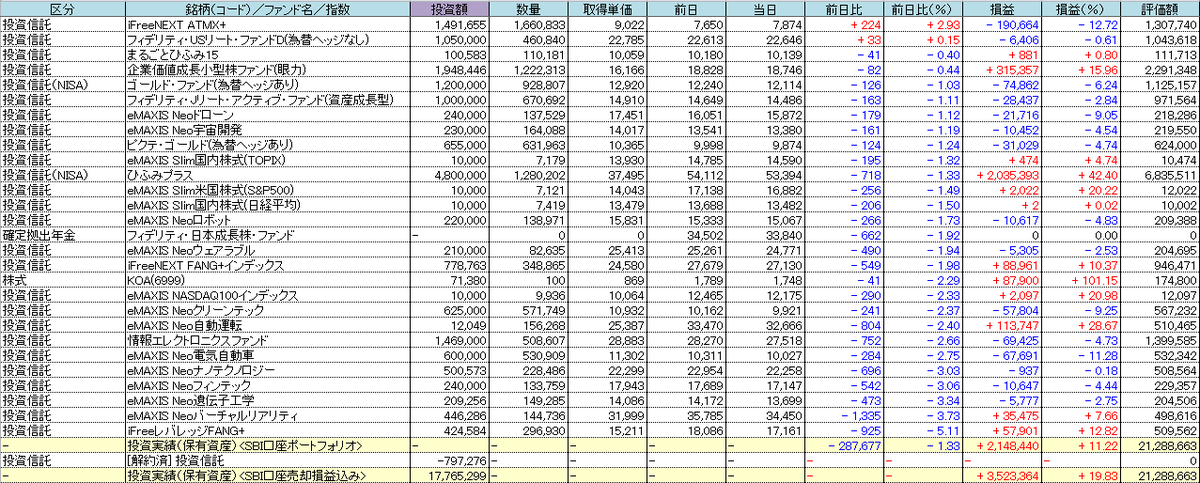Image resolution: width=1200 pixels, height=483 pixels.
Task: Select investment amount 4,800,000 cell
Action: tap(451, 176)
